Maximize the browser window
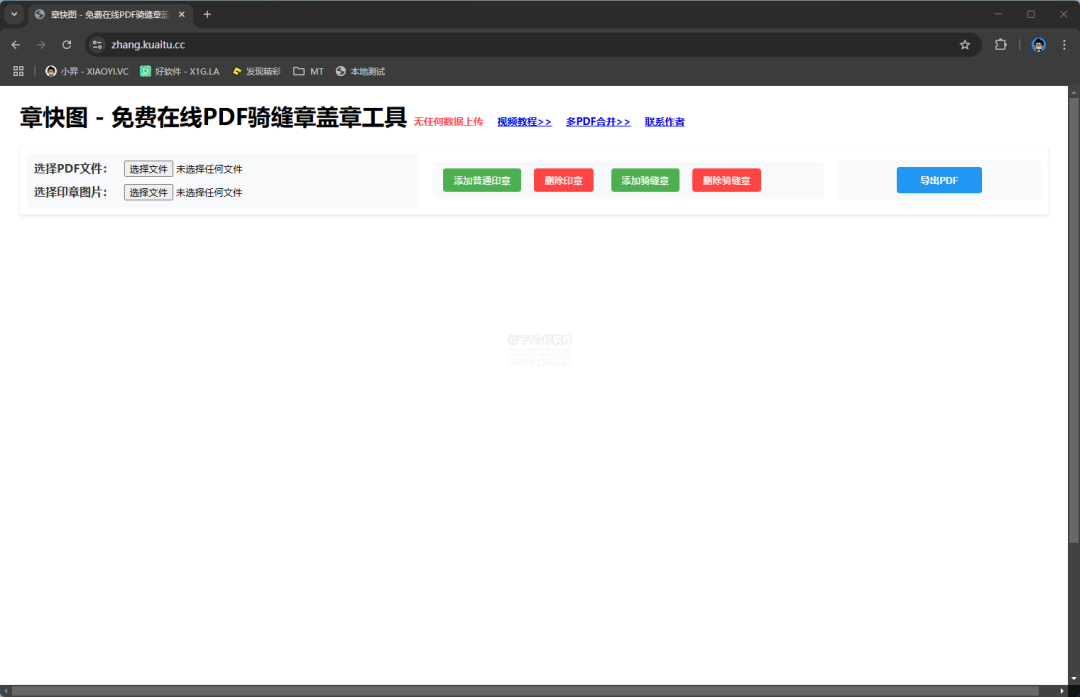 1030,14
